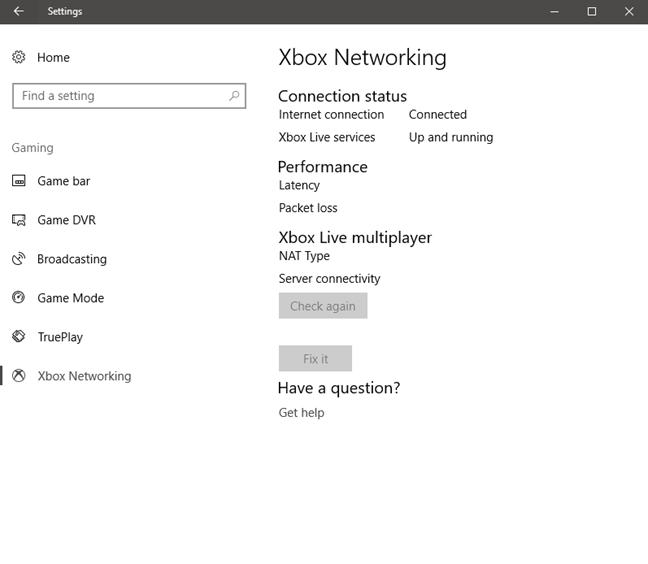This screenshot has height=564, width=648.
Task: Click the NAT Type label
Action: (304, 256)
